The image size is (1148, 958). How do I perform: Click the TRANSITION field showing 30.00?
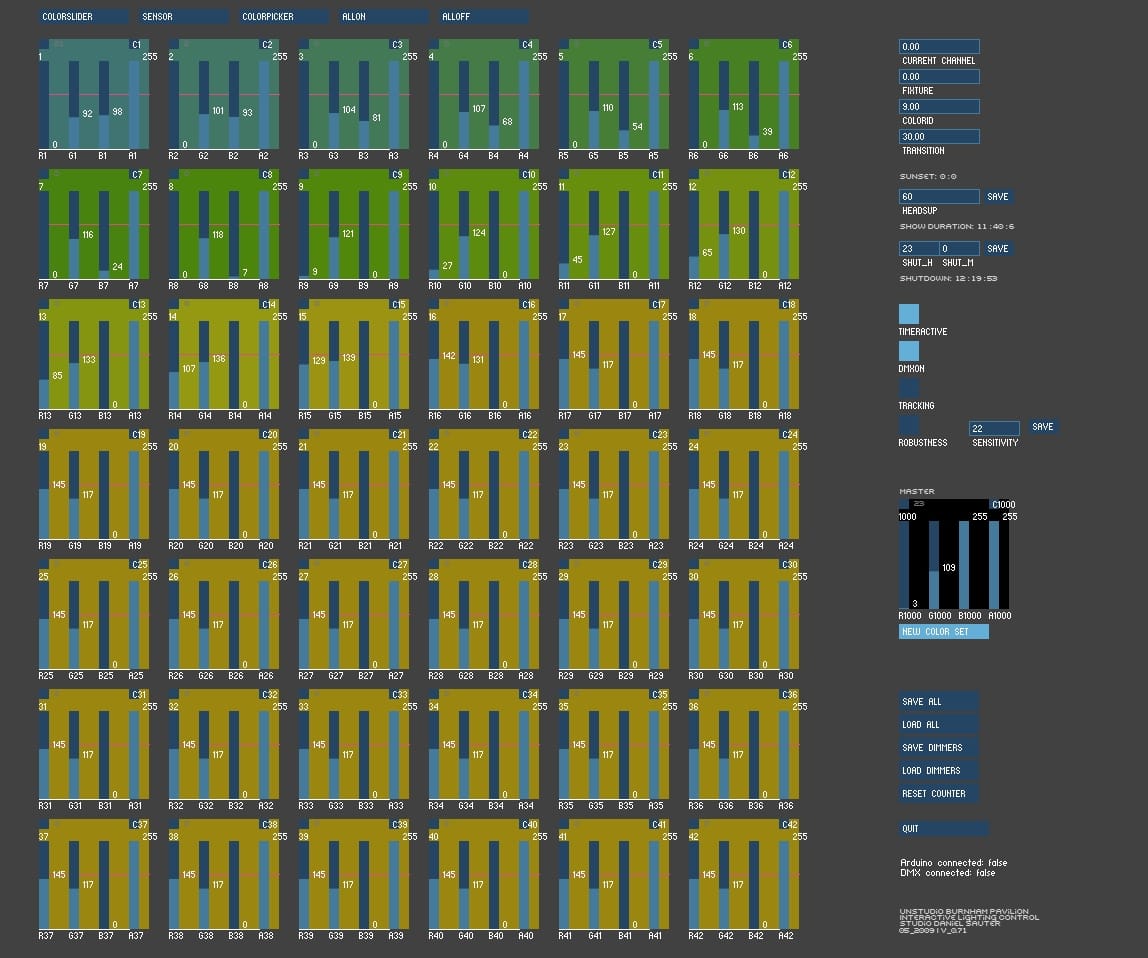coord(939,136)
